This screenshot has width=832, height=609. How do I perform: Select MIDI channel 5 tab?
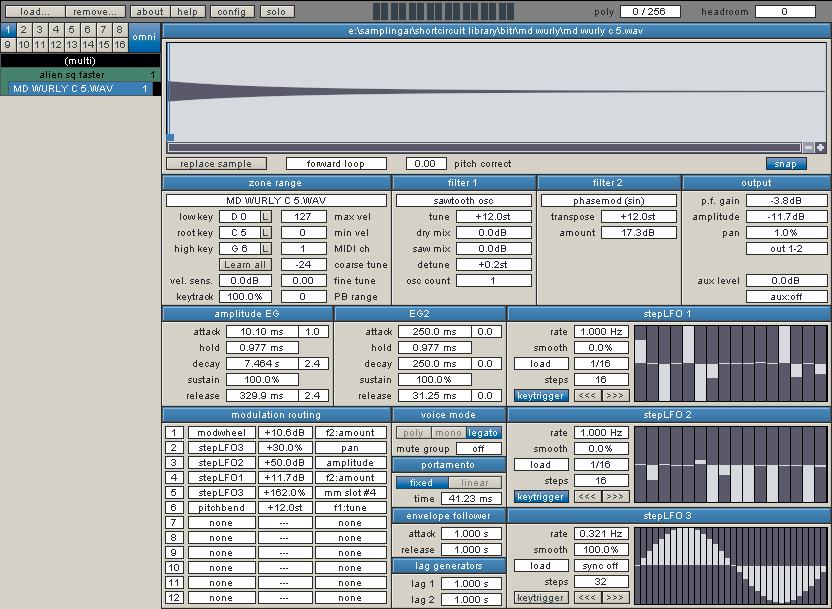click(72, 30)
